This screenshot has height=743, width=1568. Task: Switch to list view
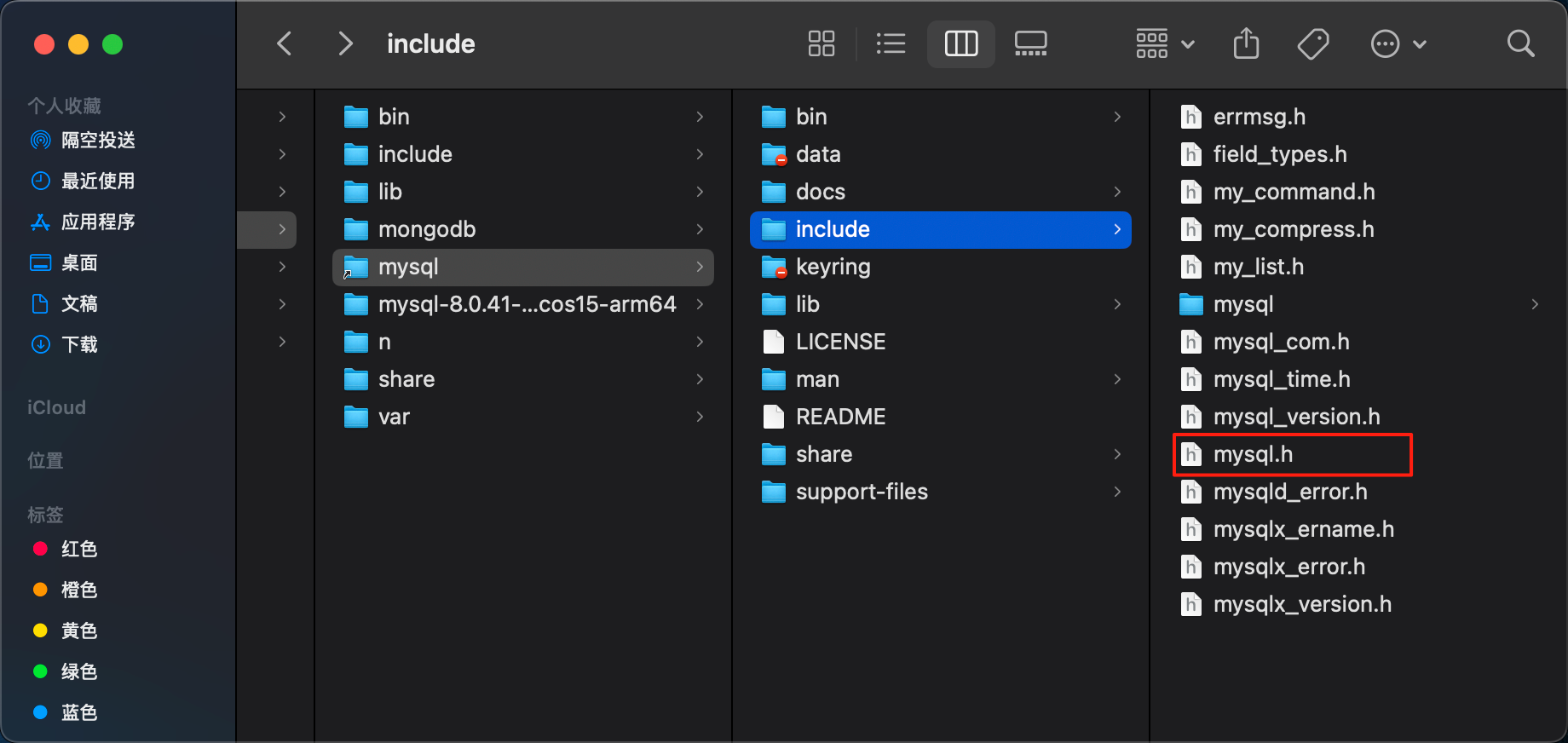(891, 43)
